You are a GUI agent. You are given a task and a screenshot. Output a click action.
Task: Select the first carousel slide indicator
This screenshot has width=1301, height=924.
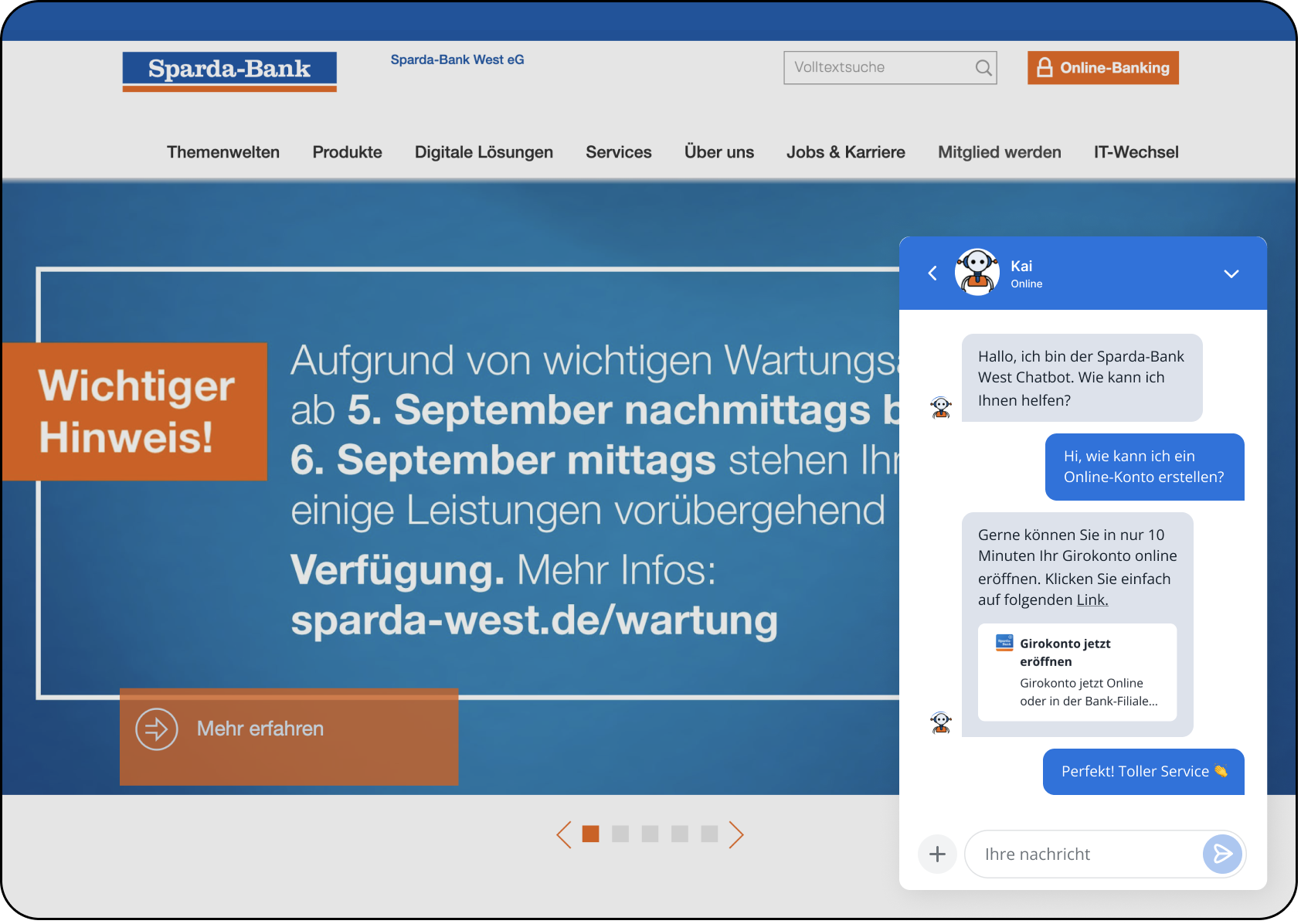[591, 834]
